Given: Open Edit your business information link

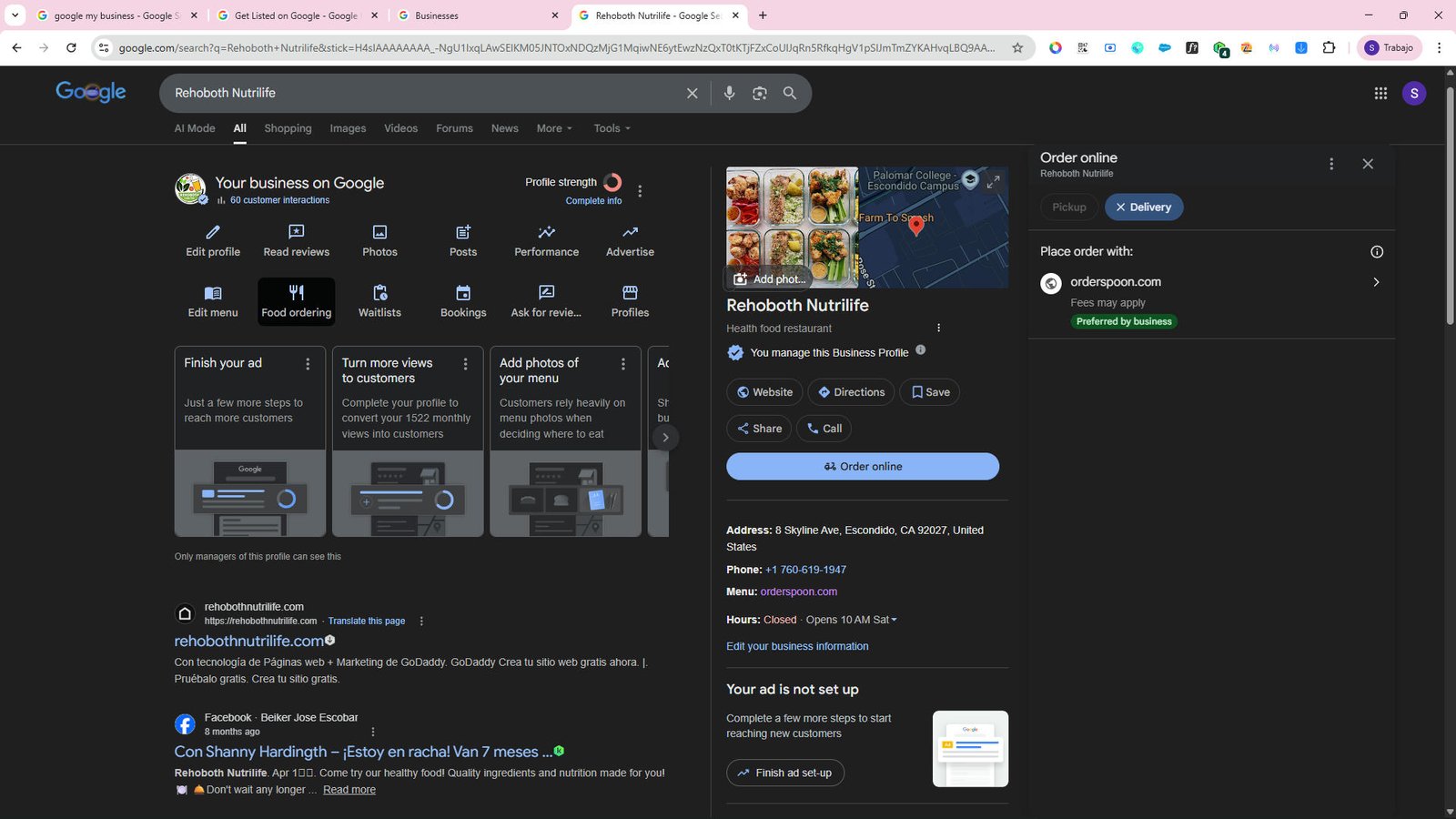Looking at the screenshot, I should (797, 646).
